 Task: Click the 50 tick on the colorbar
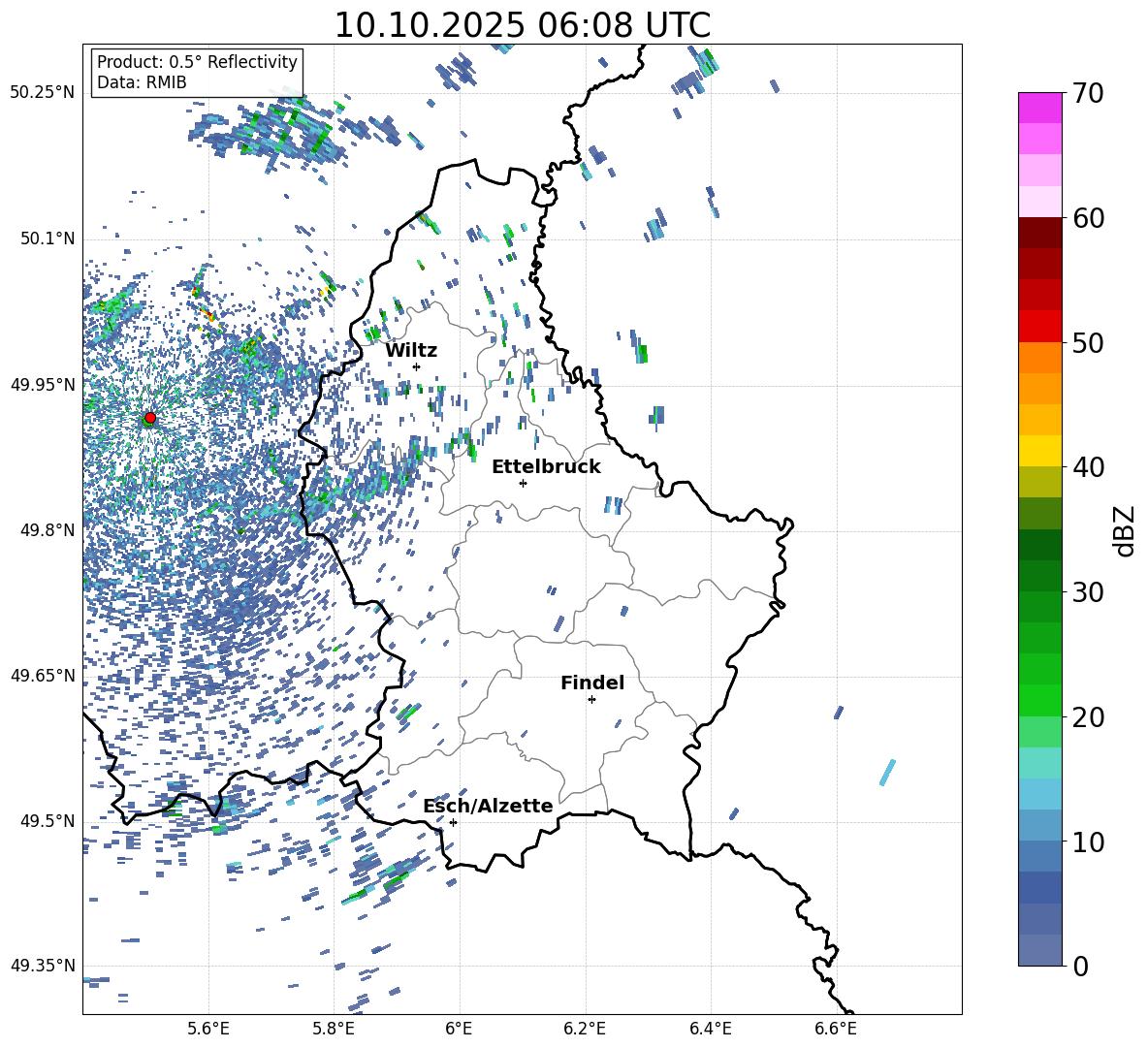pyautogui.click(x=1087, y=342)
